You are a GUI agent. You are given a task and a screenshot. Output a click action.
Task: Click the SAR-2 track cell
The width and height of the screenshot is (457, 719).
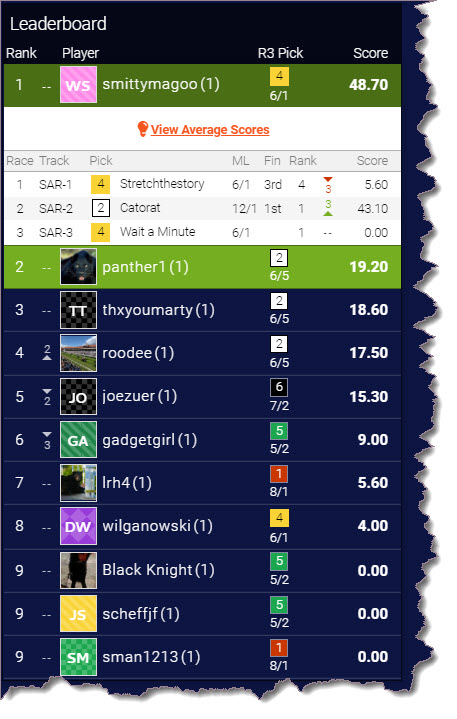[x=55, y=209]
